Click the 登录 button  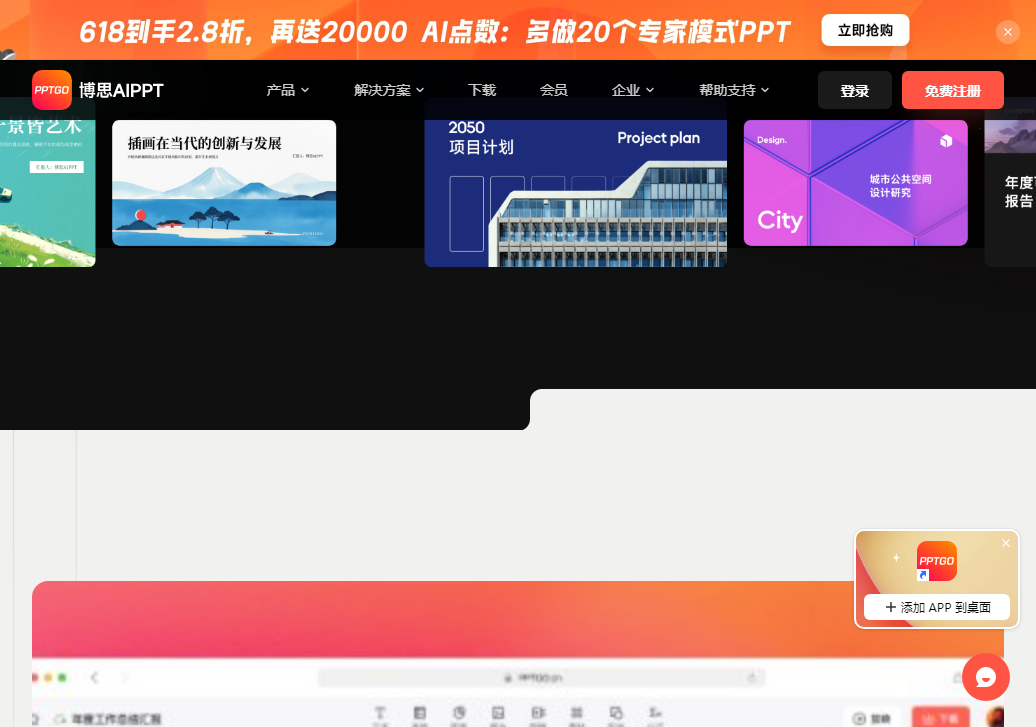(855, 91)
